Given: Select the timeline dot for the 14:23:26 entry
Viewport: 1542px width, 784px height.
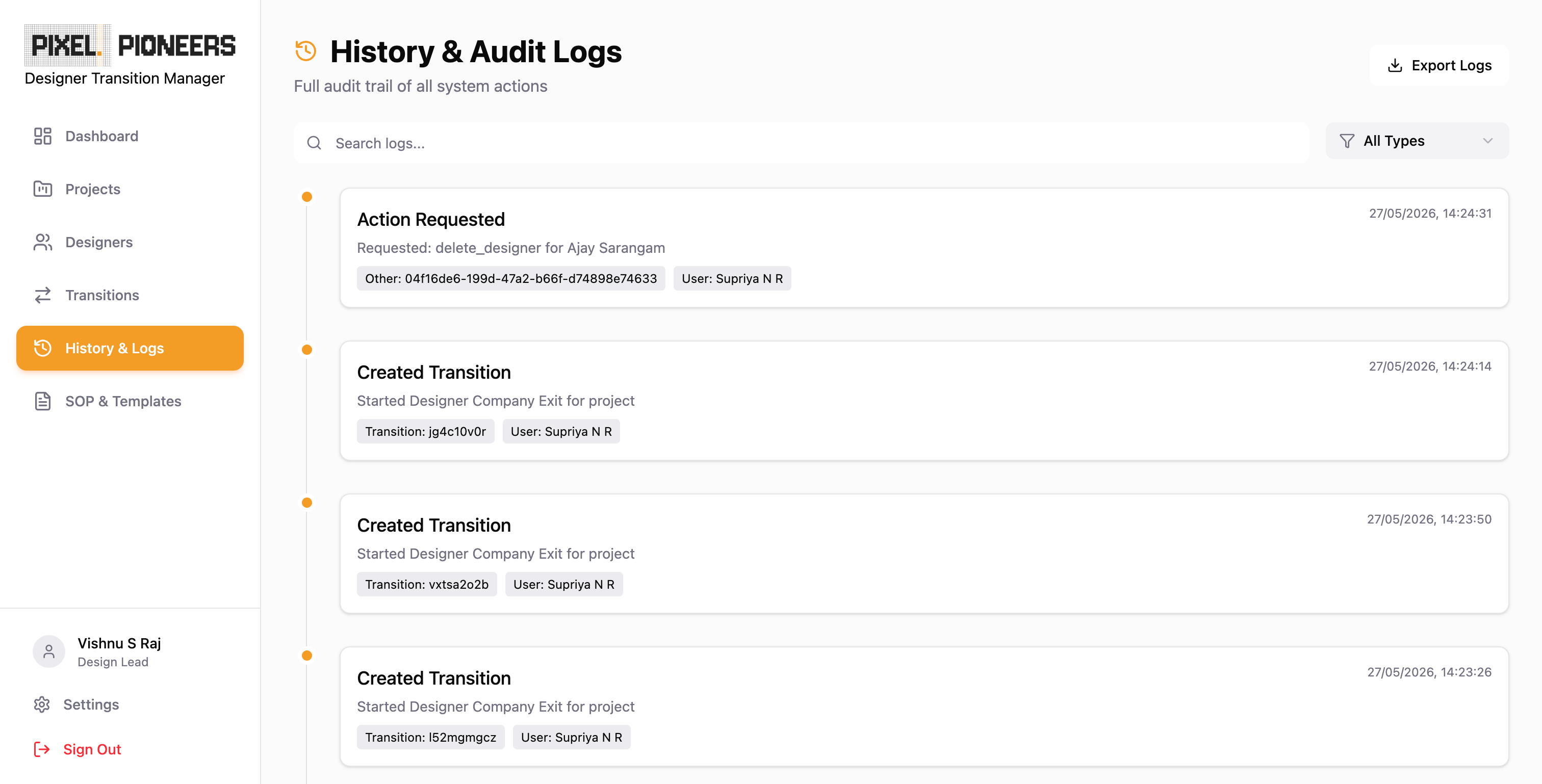Looking at the screenshot, I should (x=307, y=656).
